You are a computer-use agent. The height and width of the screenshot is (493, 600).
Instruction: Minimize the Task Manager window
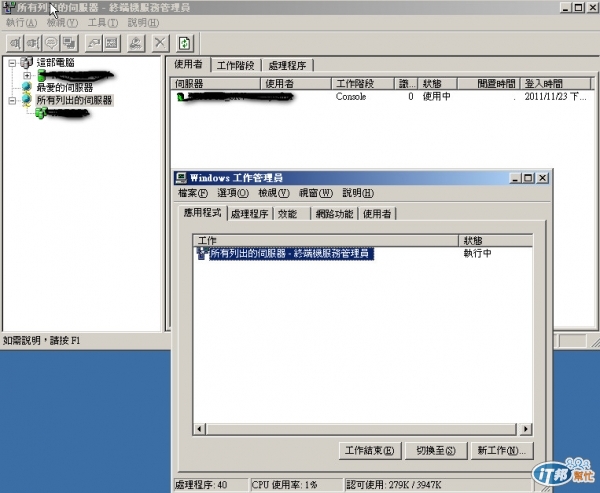(x=515, y=178)
